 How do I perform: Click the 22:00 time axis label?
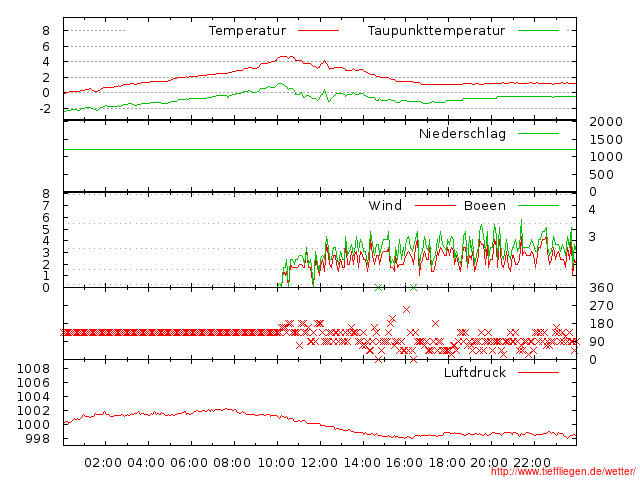pos(532,463)
